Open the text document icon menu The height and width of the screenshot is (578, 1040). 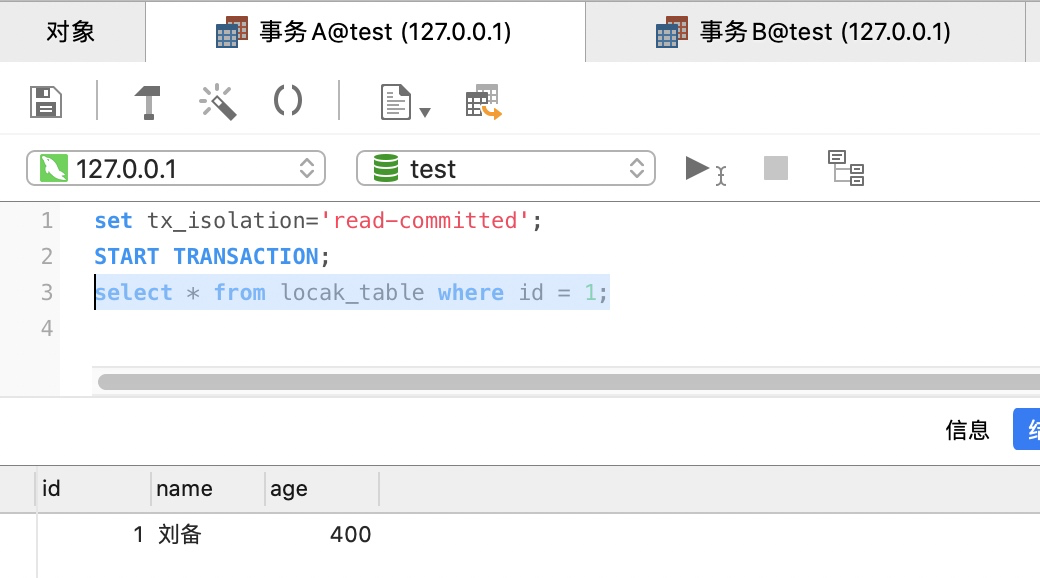pyautogui.click(x=395, y=102)
